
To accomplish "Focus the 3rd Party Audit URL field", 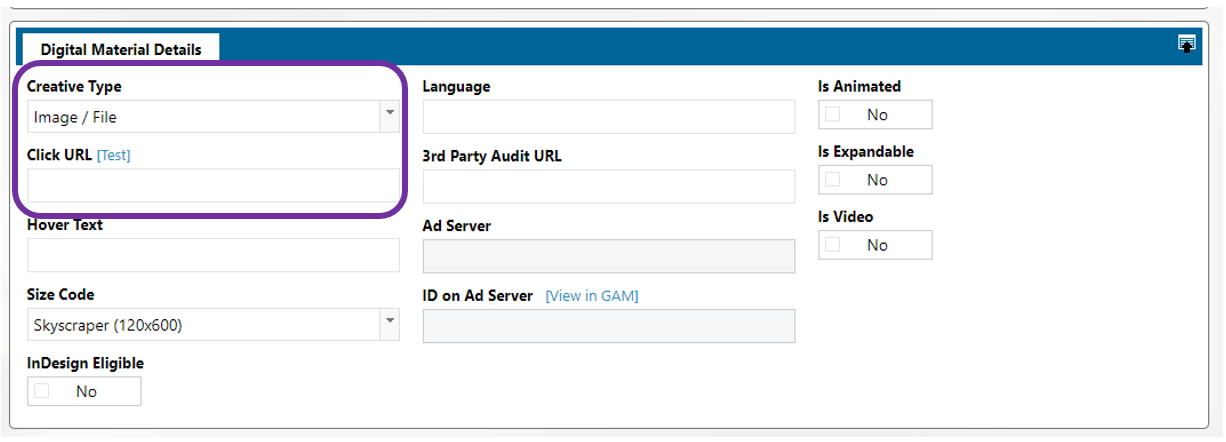I will click(x=608, y=187).
